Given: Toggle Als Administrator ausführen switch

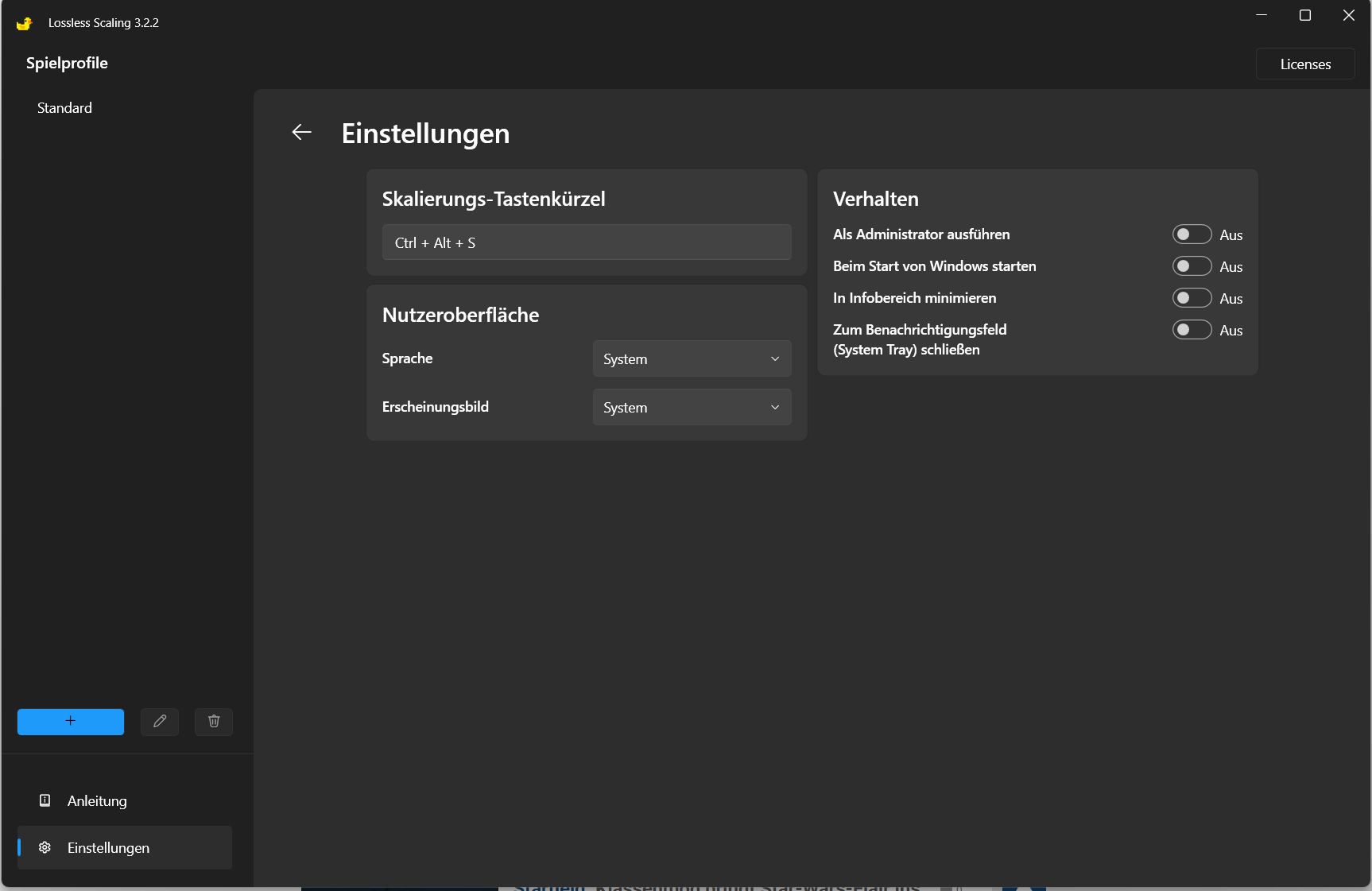Looking at the screenshot, I should pos(1192,234).
